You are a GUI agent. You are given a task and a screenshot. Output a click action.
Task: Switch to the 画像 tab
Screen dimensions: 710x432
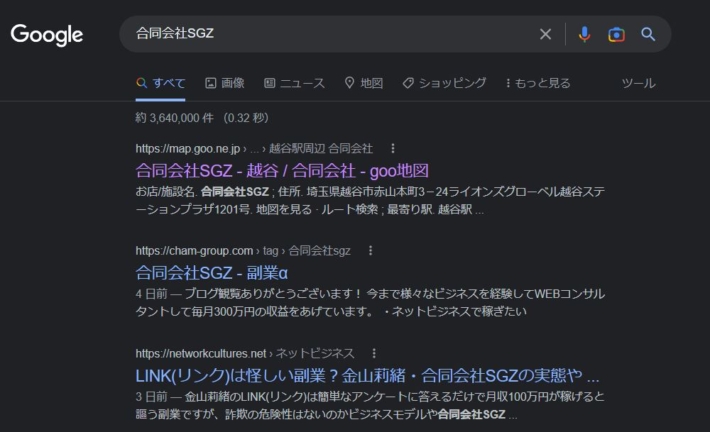click(225, 83)
